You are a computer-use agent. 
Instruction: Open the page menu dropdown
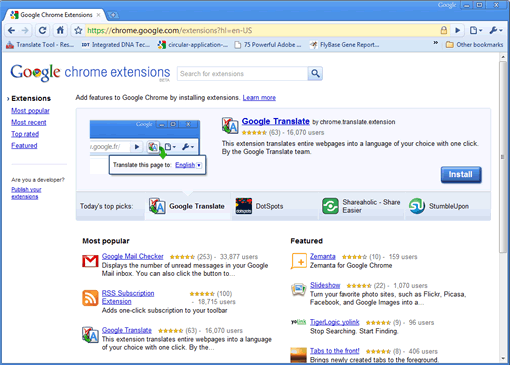[x=476, y=31]
